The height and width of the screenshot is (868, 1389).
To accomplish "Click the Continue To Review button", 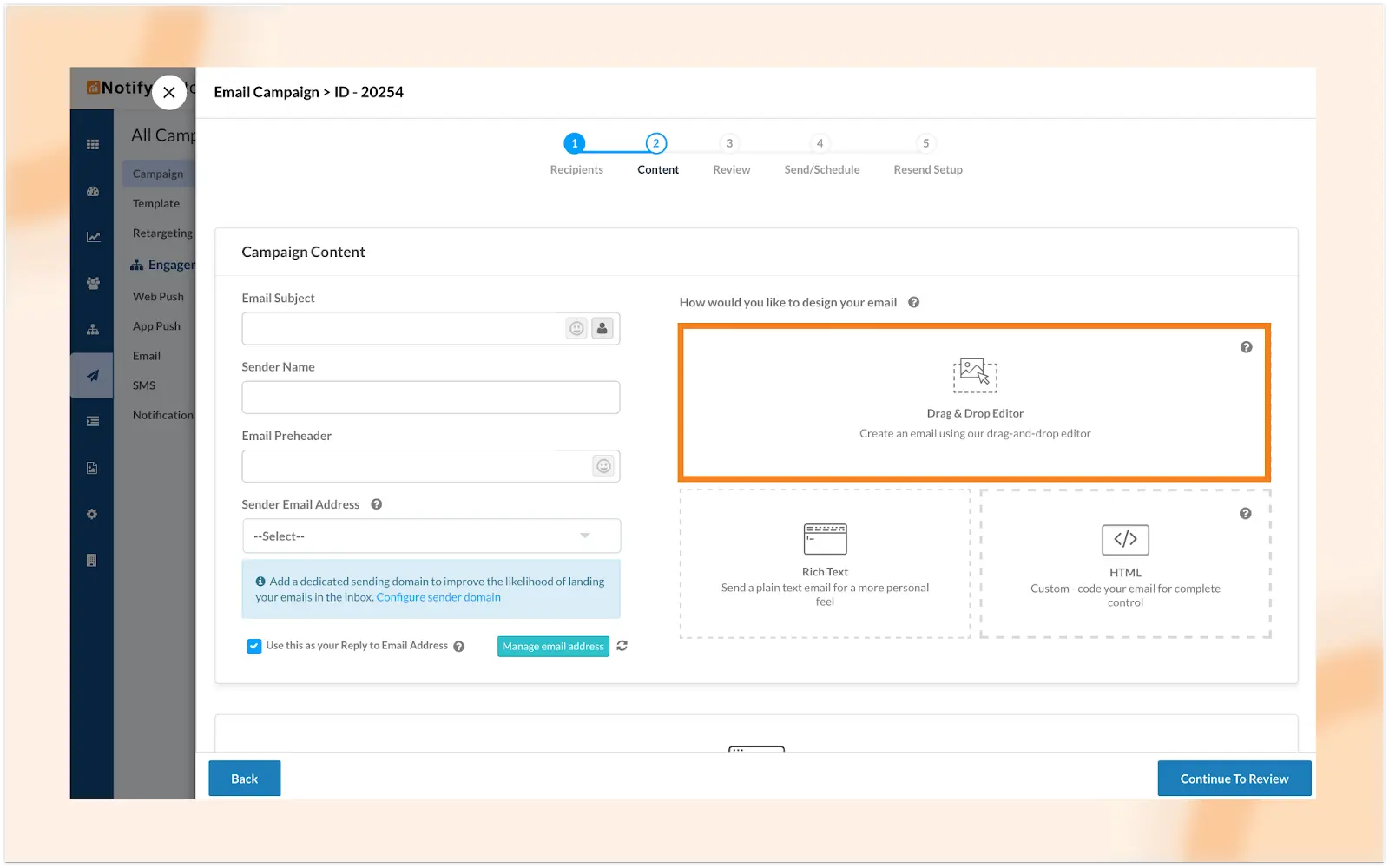I will (1234, 779).
